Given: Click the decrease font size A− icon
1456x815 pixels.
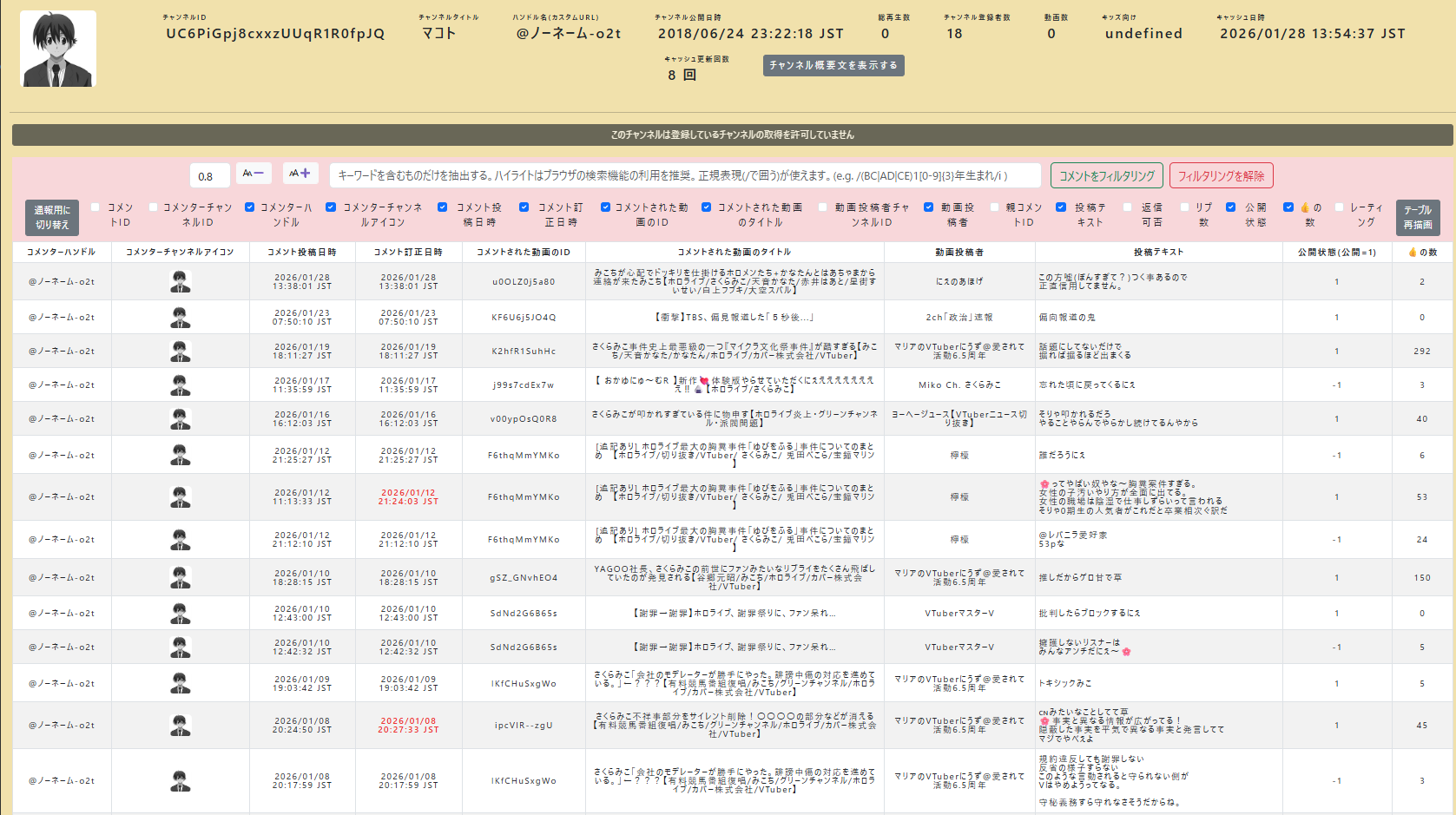Looking at the screenshot, I should point(254,174).
